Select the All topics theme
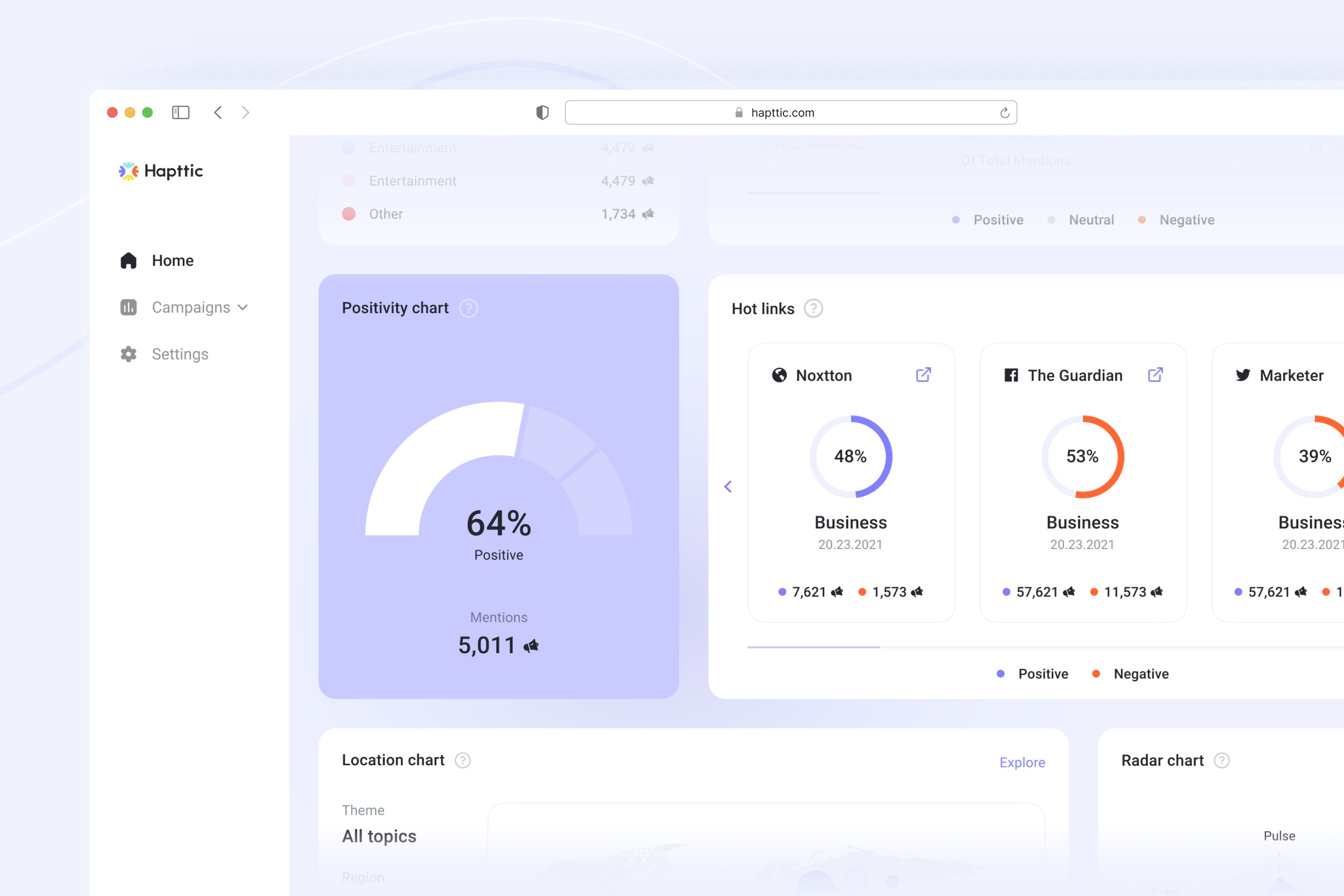This screenshot has width=1344, height=896. coord(379,836)
